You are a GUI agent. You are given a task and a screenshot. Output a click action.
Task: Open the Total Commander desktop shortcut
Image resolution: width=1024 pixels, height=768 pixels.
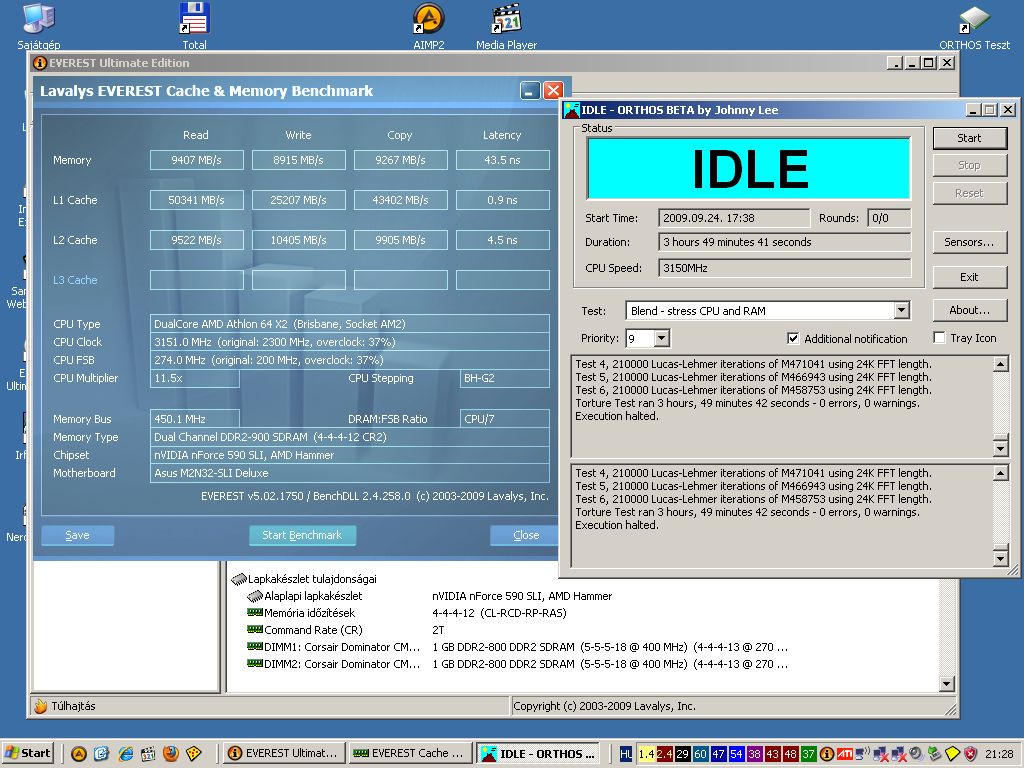(x=194, y=25)
